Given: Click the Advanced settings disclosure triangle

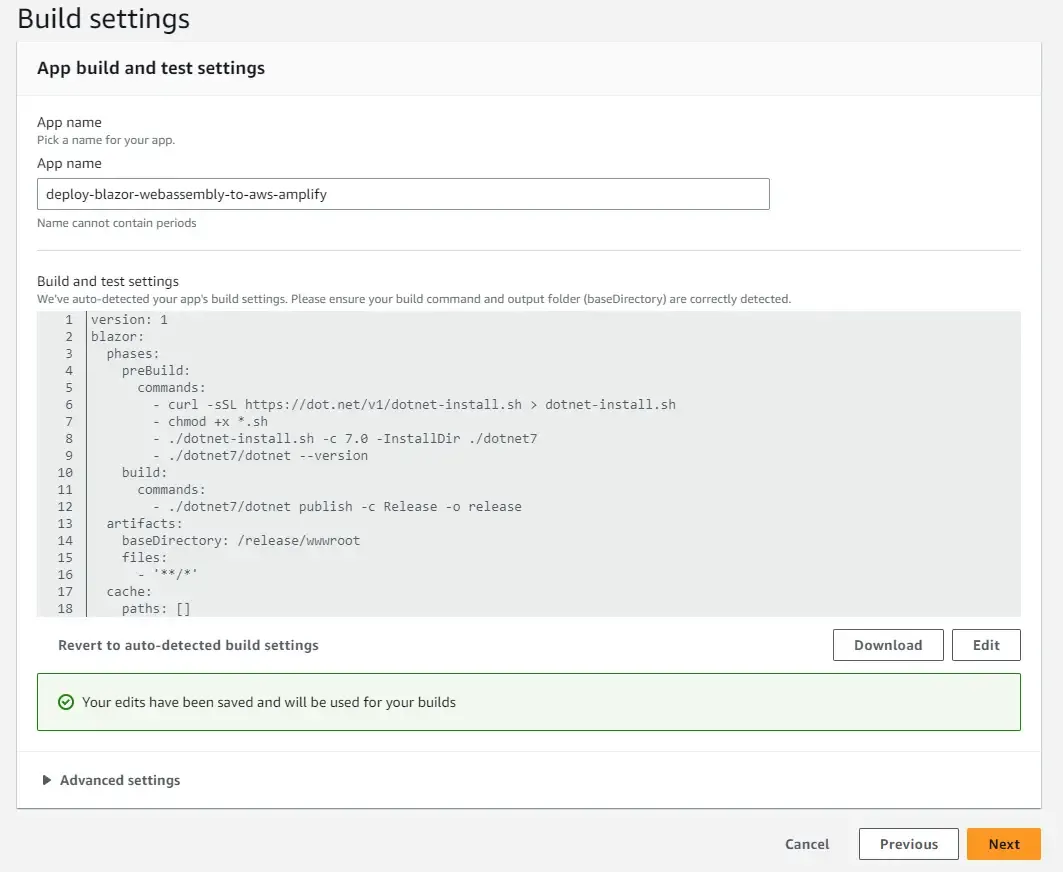Looking at the screenshot, I should click(x=45, y=780).
